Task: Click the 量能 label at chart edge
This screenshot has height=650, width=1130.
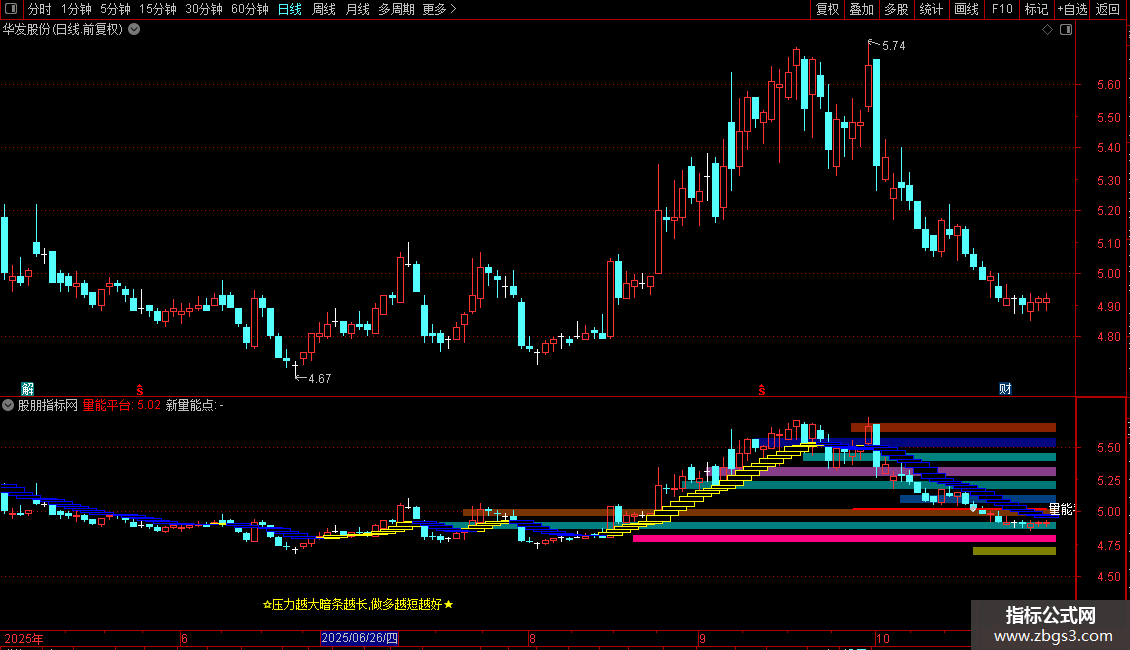Action: [x=1061, y=509]
